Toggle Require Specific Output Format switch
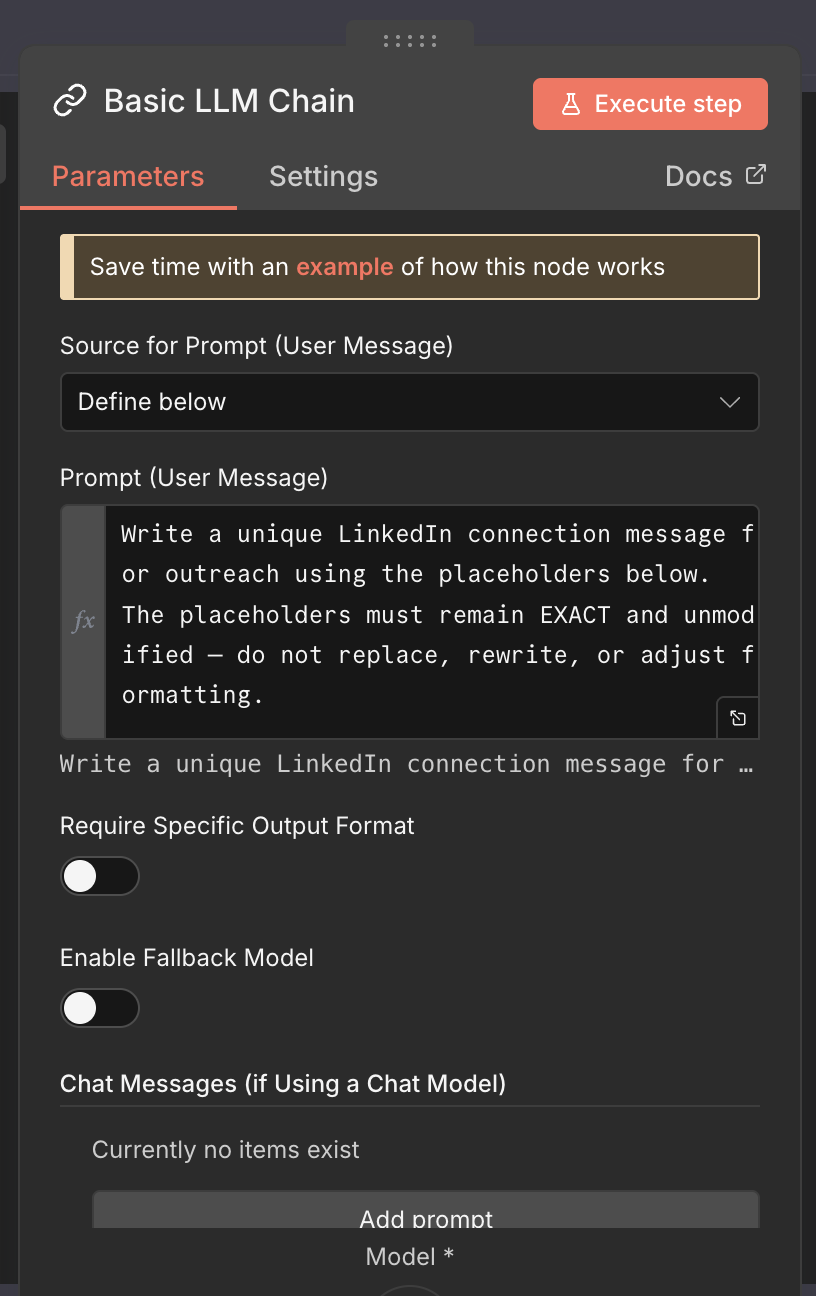Viewport: 816px width, 1296px height. coord(99,876)
